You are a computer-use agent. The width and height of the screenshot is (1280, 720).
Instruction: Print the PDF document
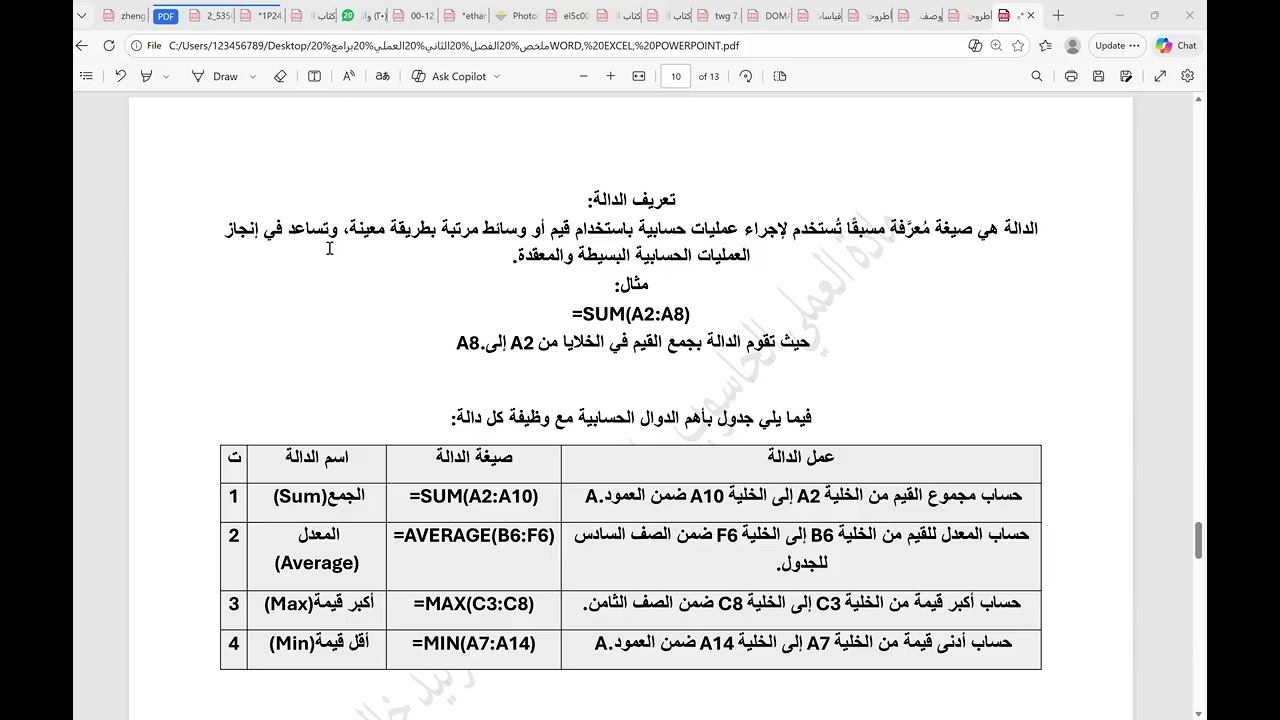click(x=1071, y=76)
